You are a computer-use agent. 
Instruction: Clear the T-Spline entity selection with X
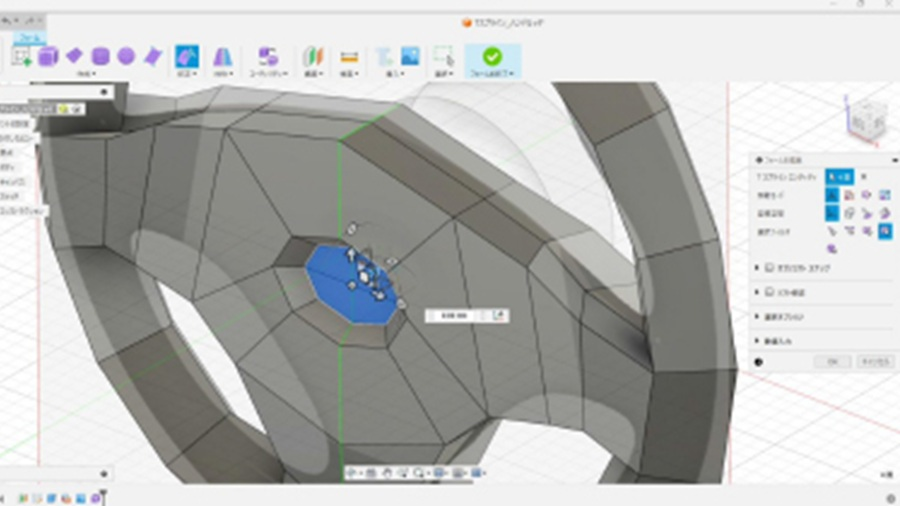[x=864, y=177]
